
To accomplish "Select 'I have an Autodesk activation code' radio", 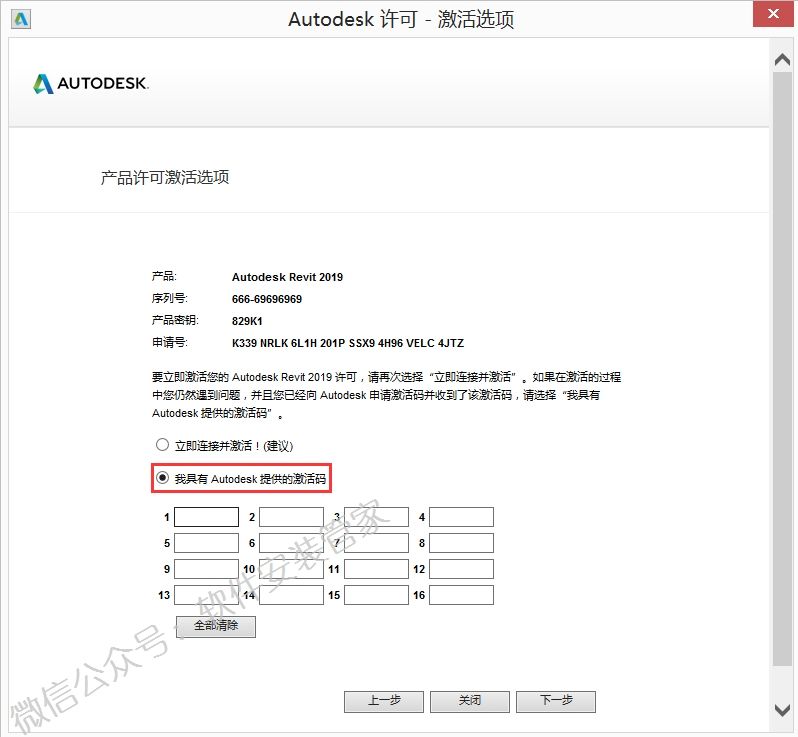I will pyautogui.click(x=163, y=479).
